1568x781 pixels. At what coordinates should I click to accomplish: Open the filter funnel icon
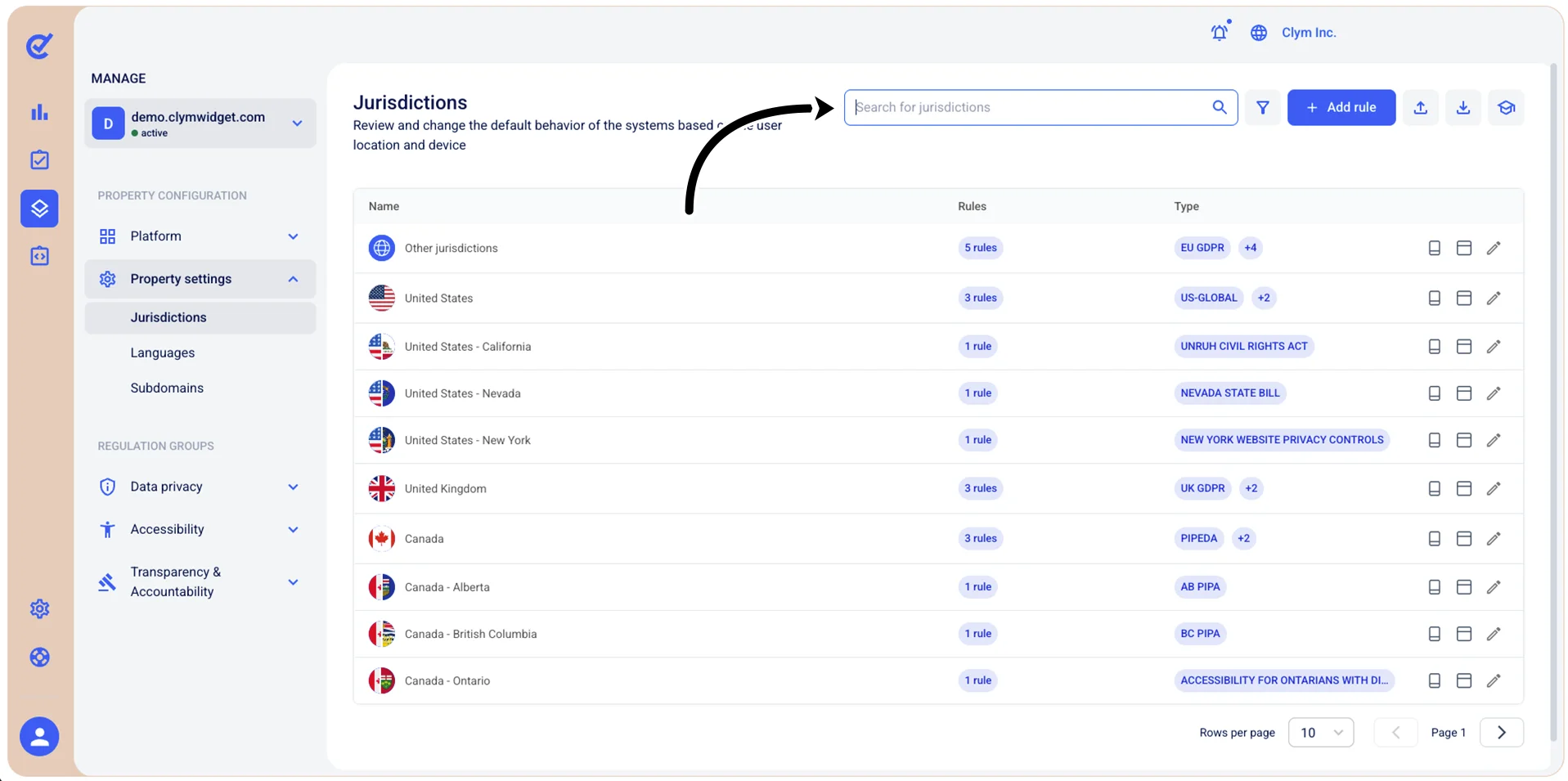(1263, 107)
